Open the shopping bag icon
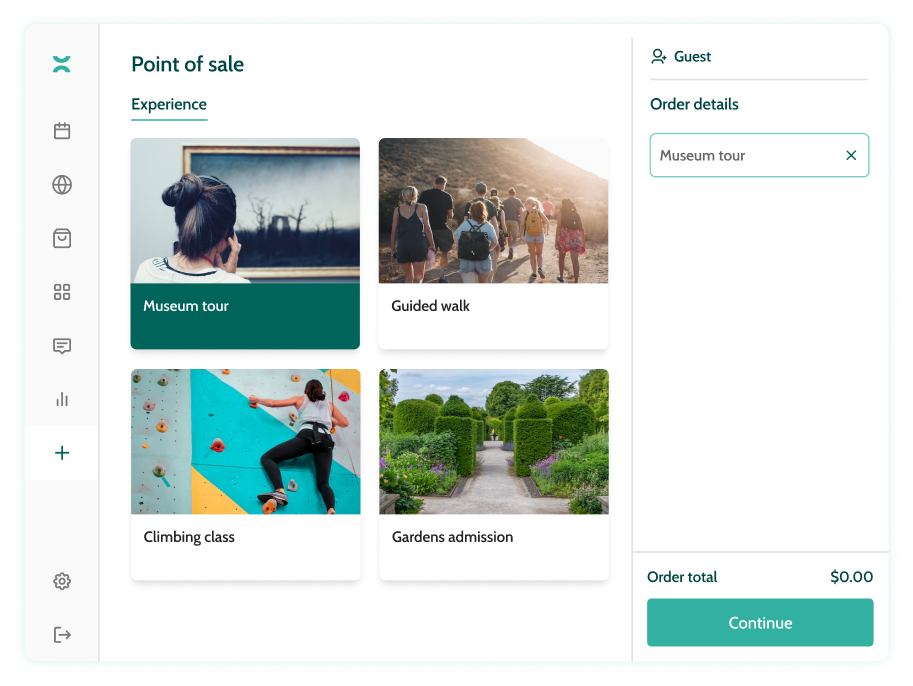 62,238
